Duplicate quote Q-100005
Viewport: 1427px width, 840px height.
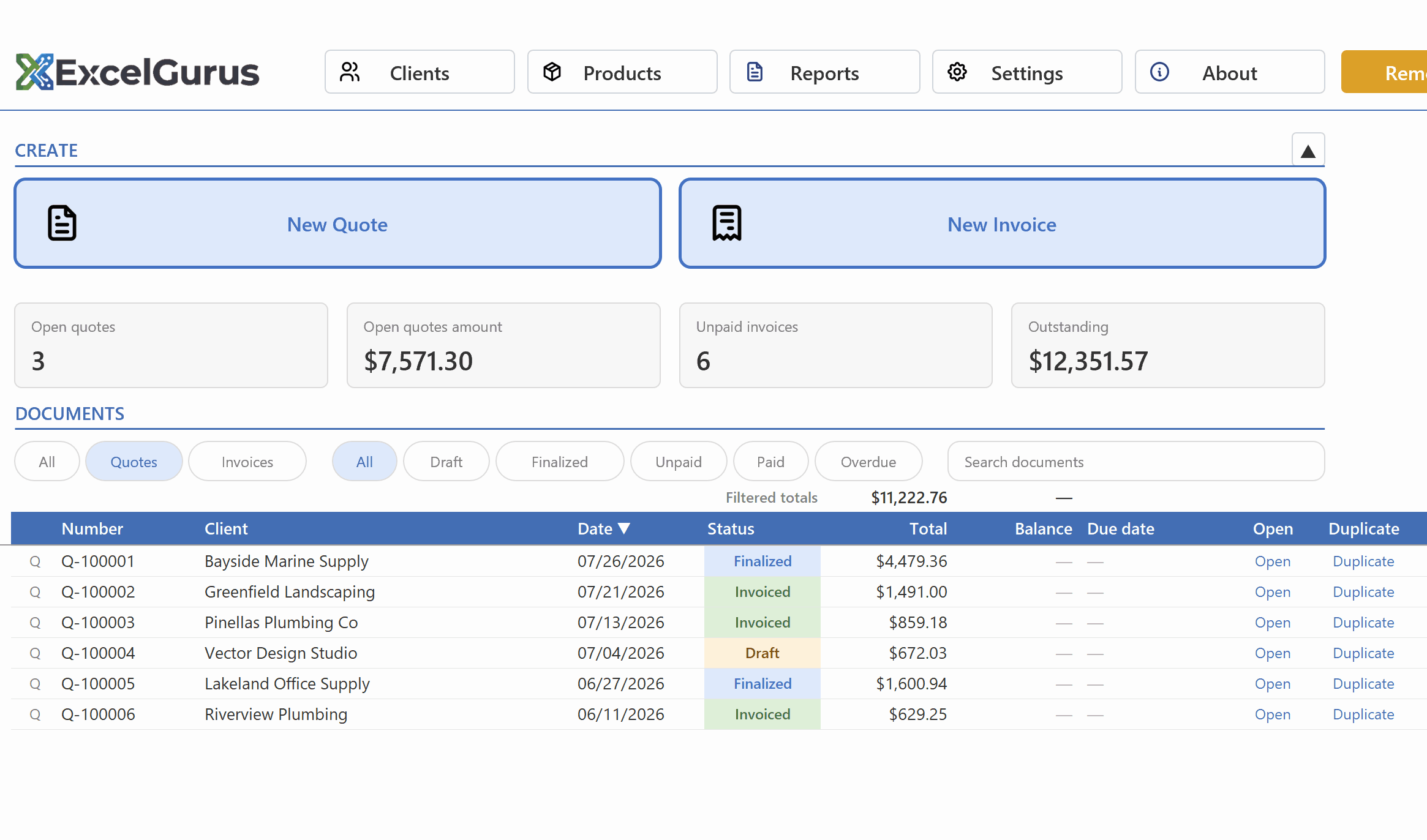point(1363,684)
